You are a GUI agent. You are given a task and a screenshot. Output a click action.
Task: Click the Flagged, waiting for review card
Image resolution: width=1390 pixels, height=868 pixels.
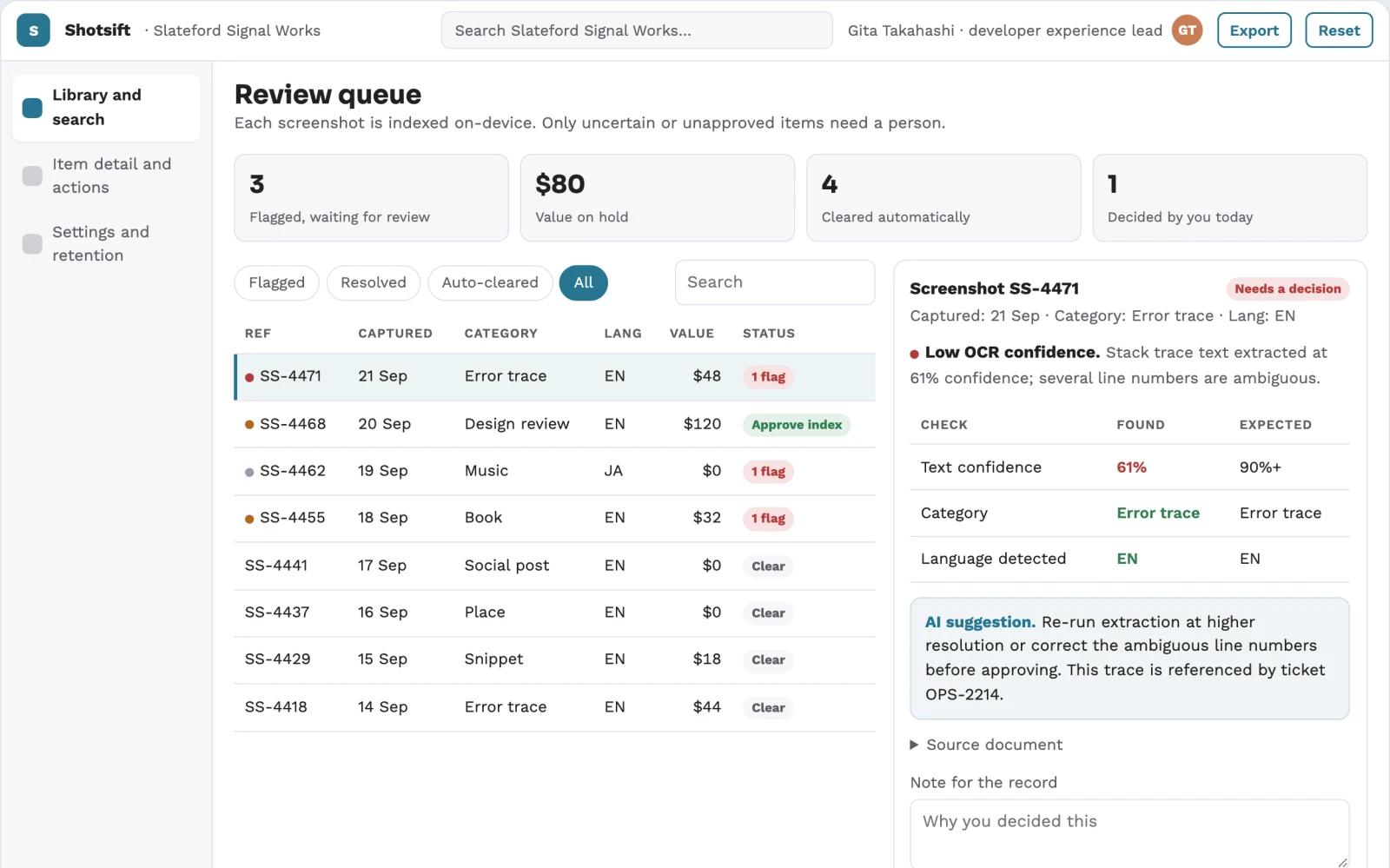point(371,198)
